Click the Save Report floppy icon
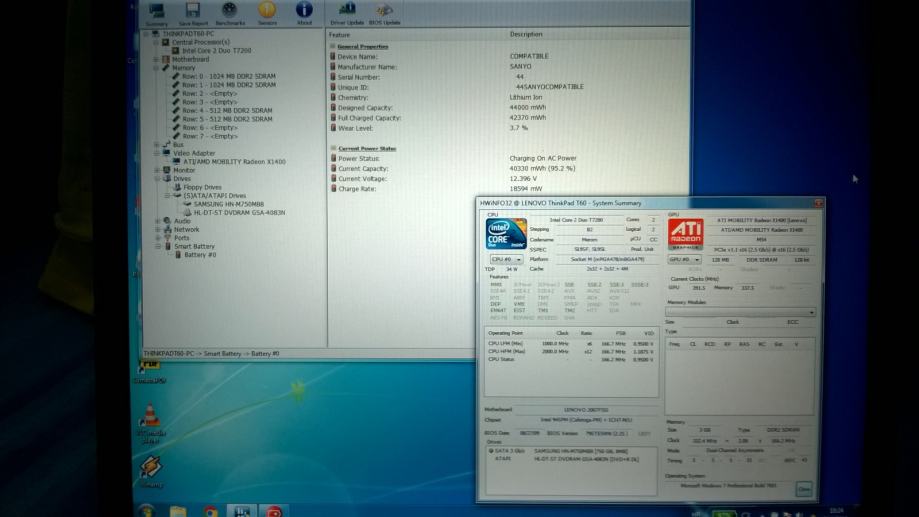919x517 pixels. pyautogui.click(x=194, y=13)
